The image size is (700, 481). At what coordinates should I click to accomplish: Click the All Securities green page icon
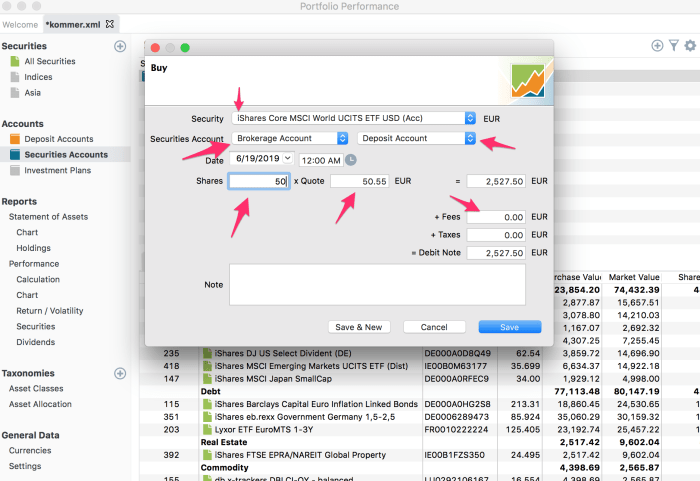15,61
